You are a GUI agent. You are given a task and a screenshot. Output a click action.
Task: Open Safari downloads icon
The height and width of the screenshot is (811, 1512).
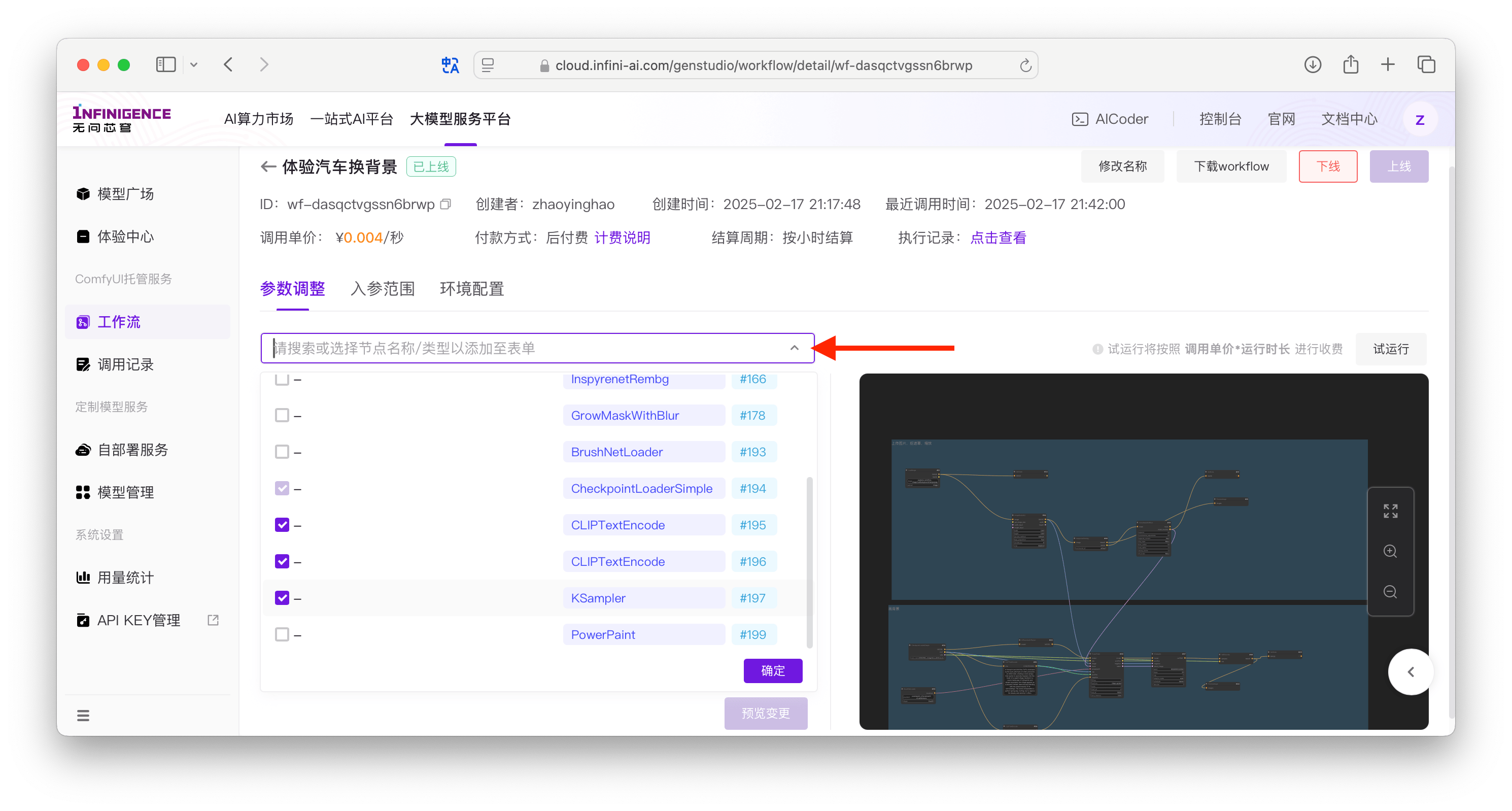tap(1313, 64)
